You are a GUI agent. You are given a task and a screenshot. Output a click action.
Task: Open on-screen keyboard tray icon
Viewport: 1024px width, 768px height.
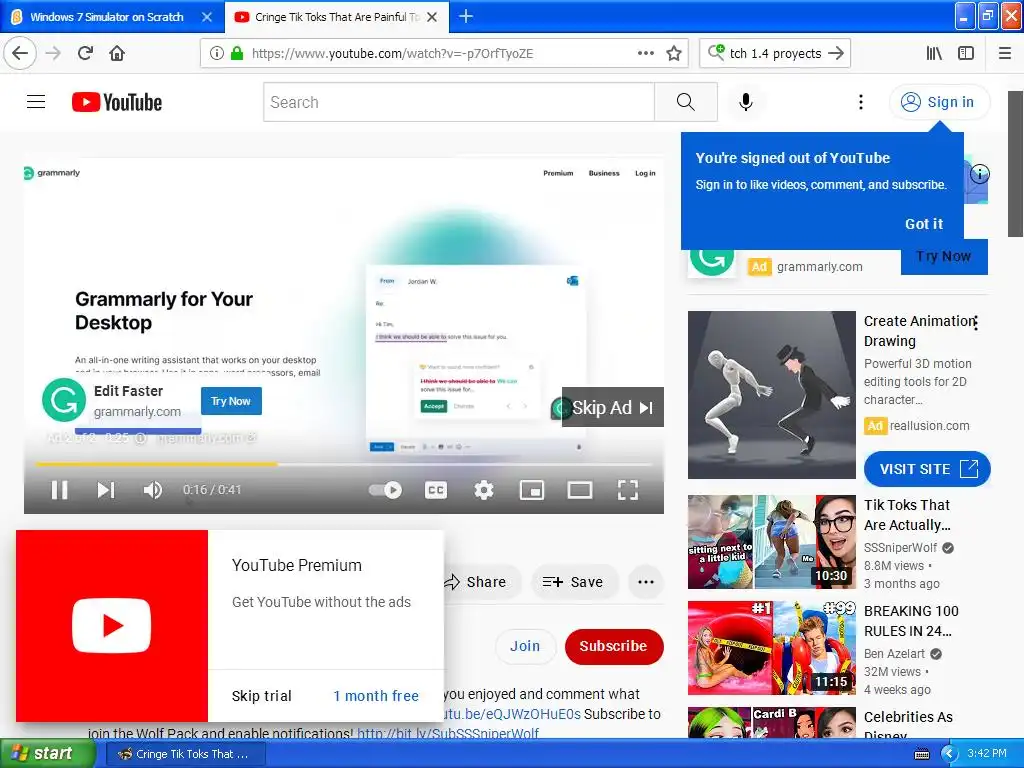pos(921,754)
